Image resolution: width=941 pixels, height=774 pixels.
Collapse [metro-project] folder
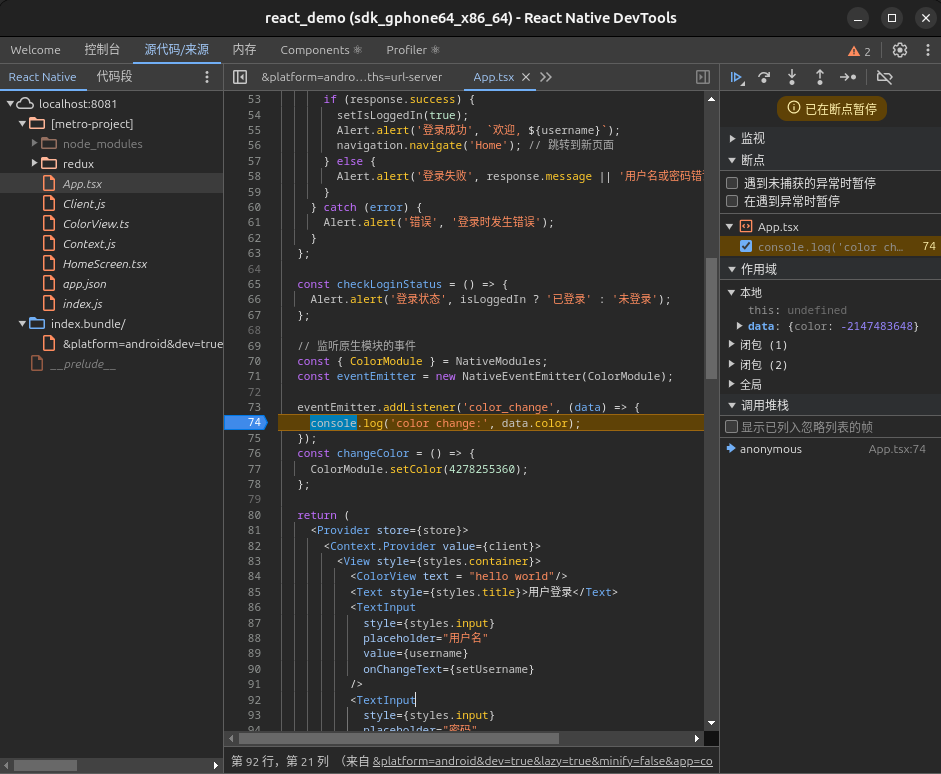22,124
